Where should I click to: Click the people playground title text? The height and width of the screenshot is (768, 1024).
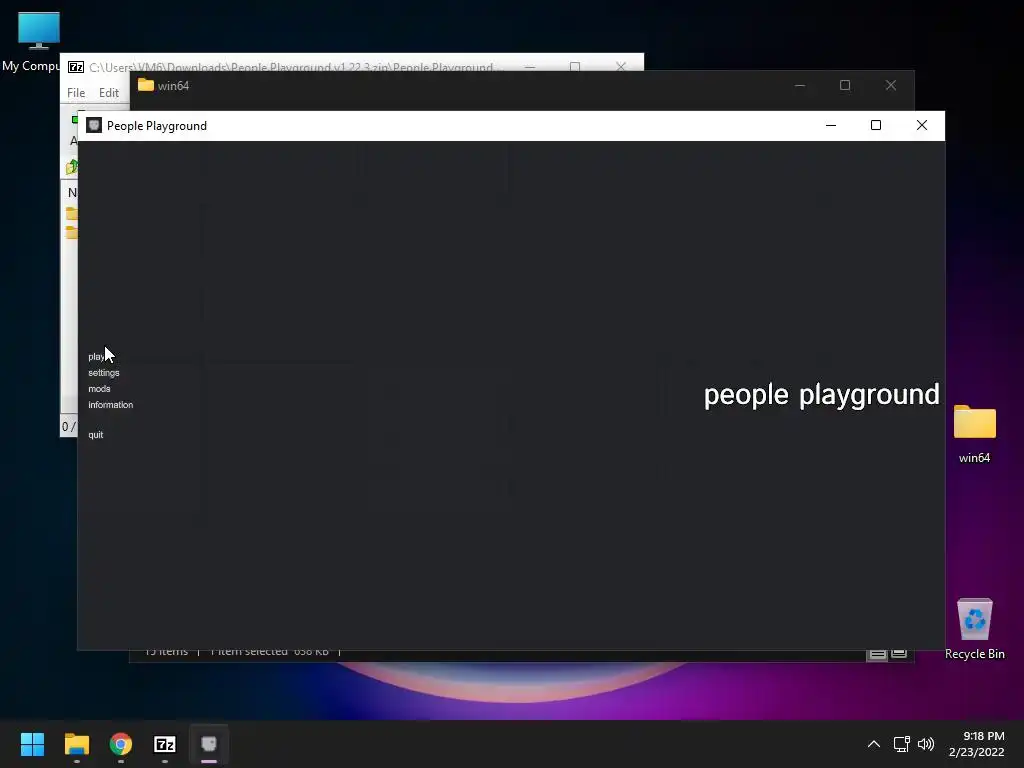822,395
